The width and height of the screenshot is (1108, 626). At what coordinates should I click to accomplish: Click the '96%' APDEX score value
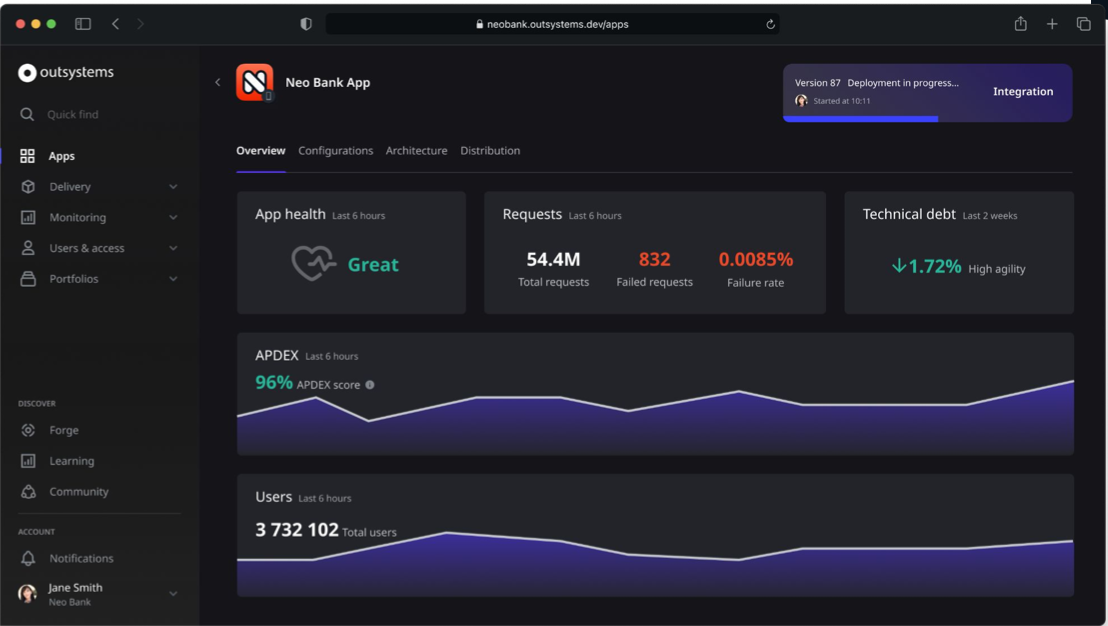tap(273, 382)
